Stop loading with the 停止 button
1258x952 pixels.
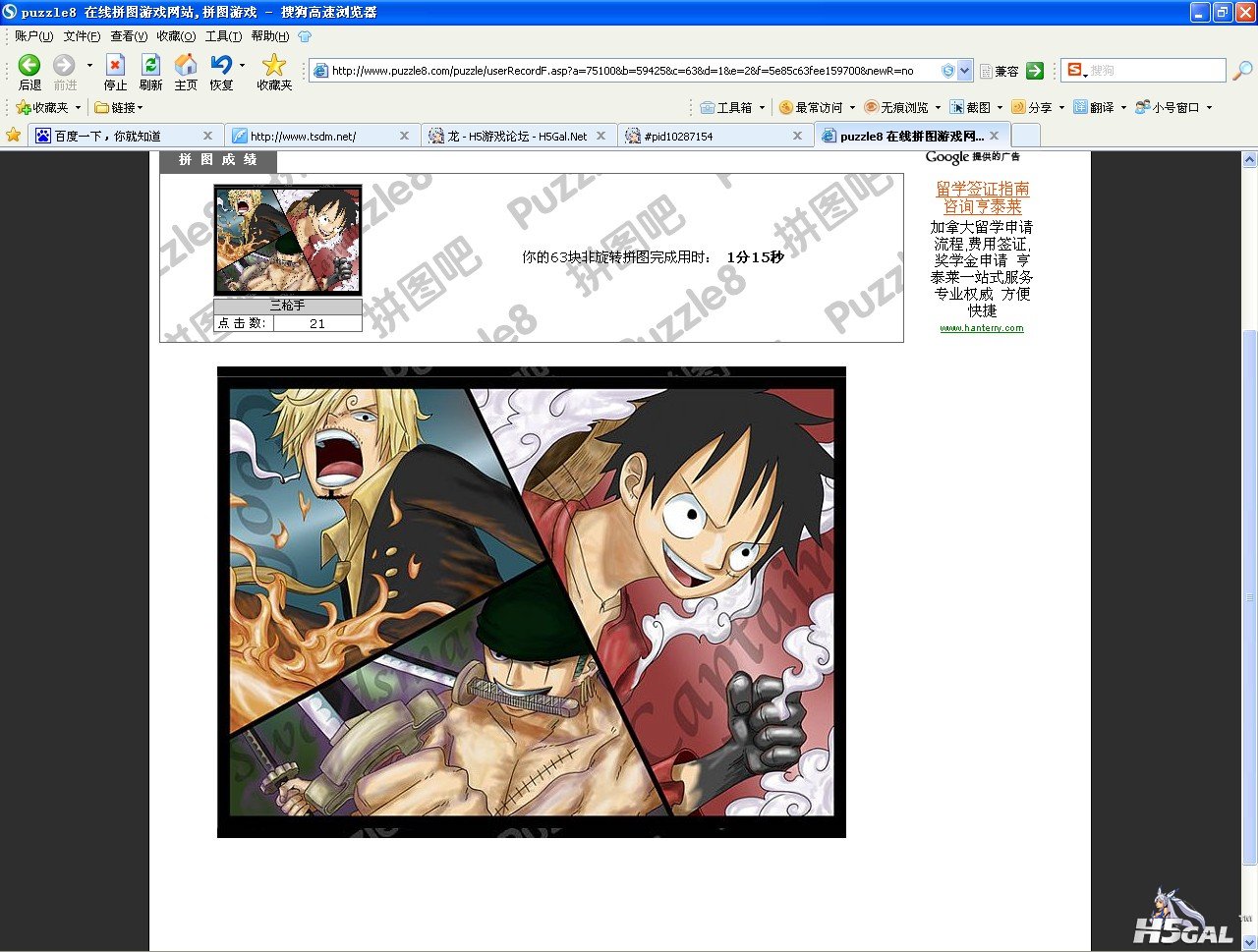point(116,72)
